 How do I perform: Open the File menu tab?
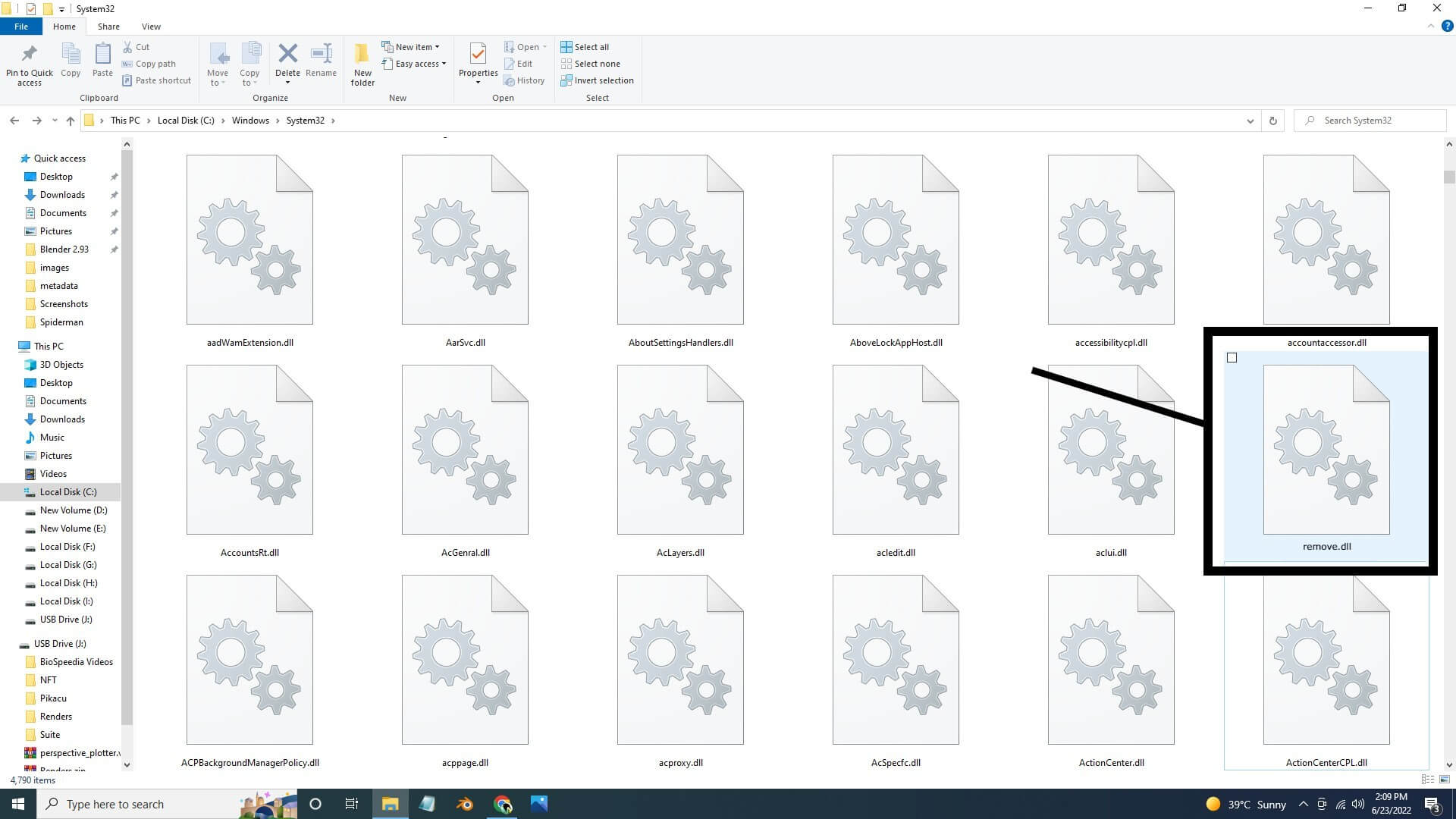(x=21, y=26)
